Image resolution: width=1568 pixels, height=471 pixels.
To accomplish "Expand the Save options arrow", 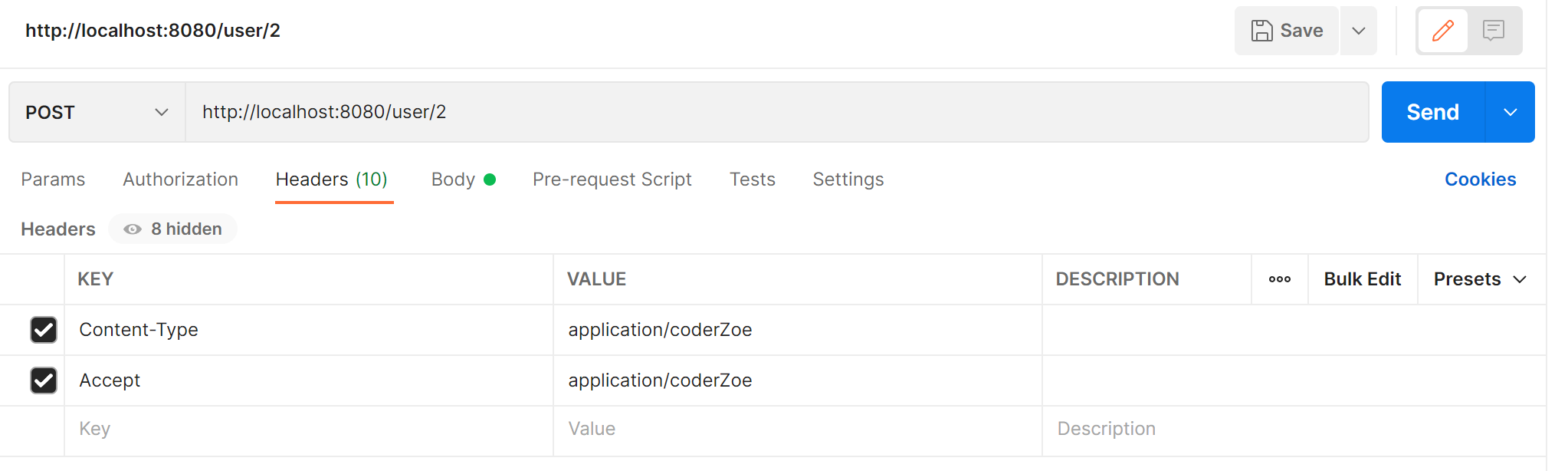I will pos(1359,31).
